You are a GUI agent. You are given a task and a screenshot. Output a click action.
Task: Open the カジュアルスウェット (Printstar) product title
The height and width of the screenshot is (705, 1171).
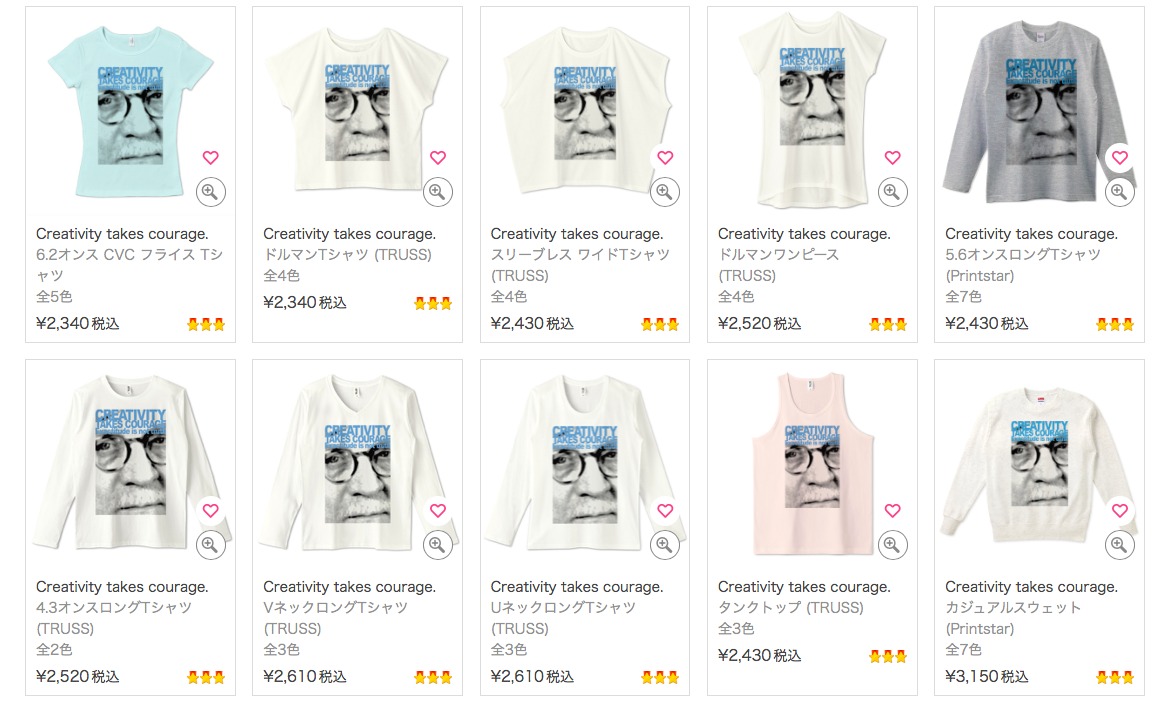coord(1031,608)
